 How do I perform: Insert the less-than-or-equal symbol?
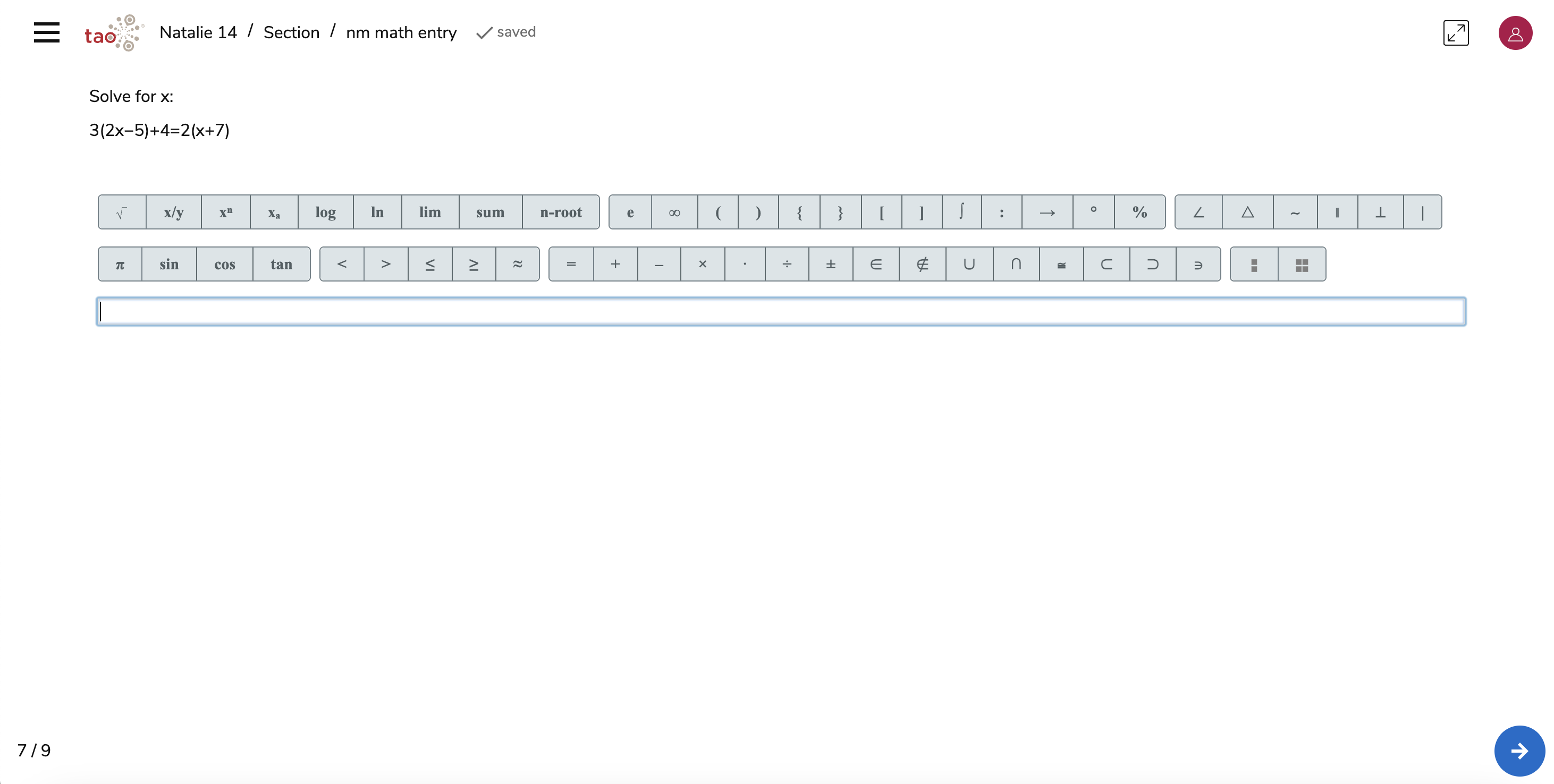point(429,264)
